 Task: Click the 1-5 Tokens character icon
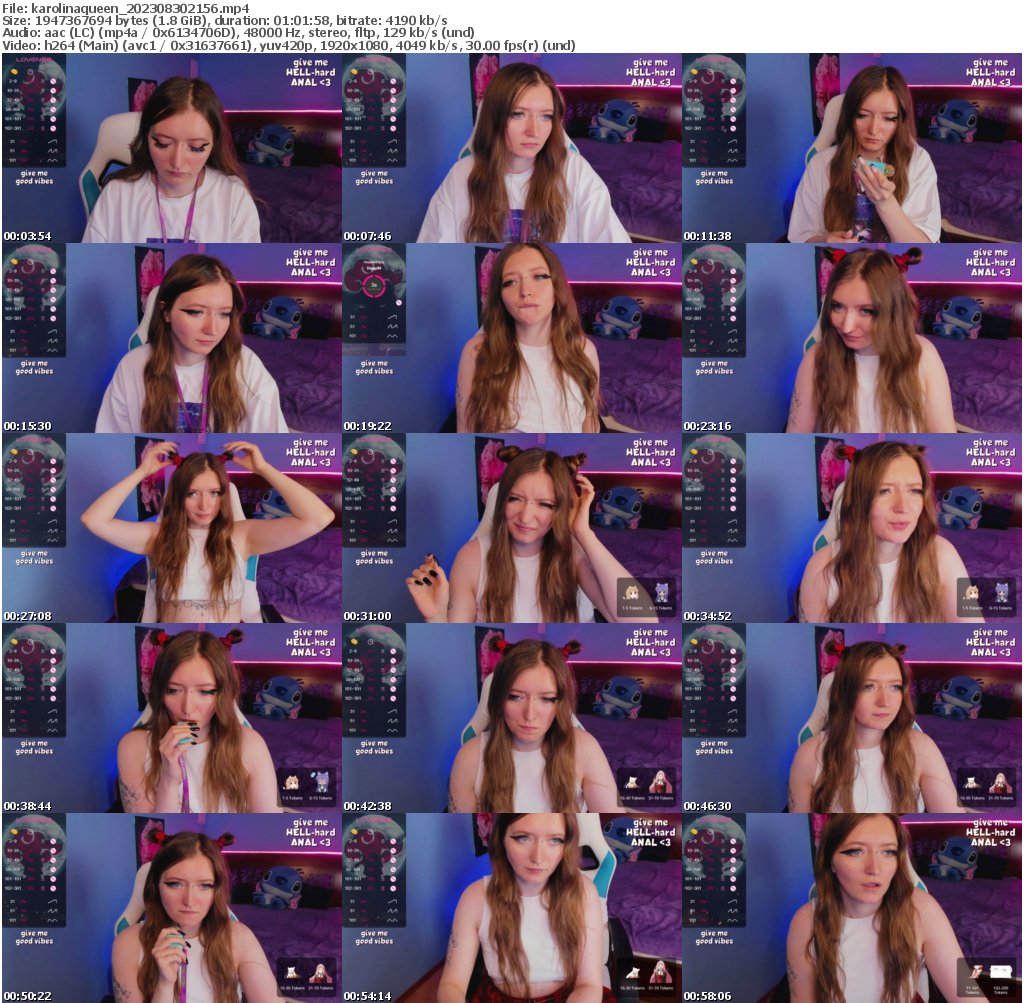pyautogui.click(x=632, y=593)
